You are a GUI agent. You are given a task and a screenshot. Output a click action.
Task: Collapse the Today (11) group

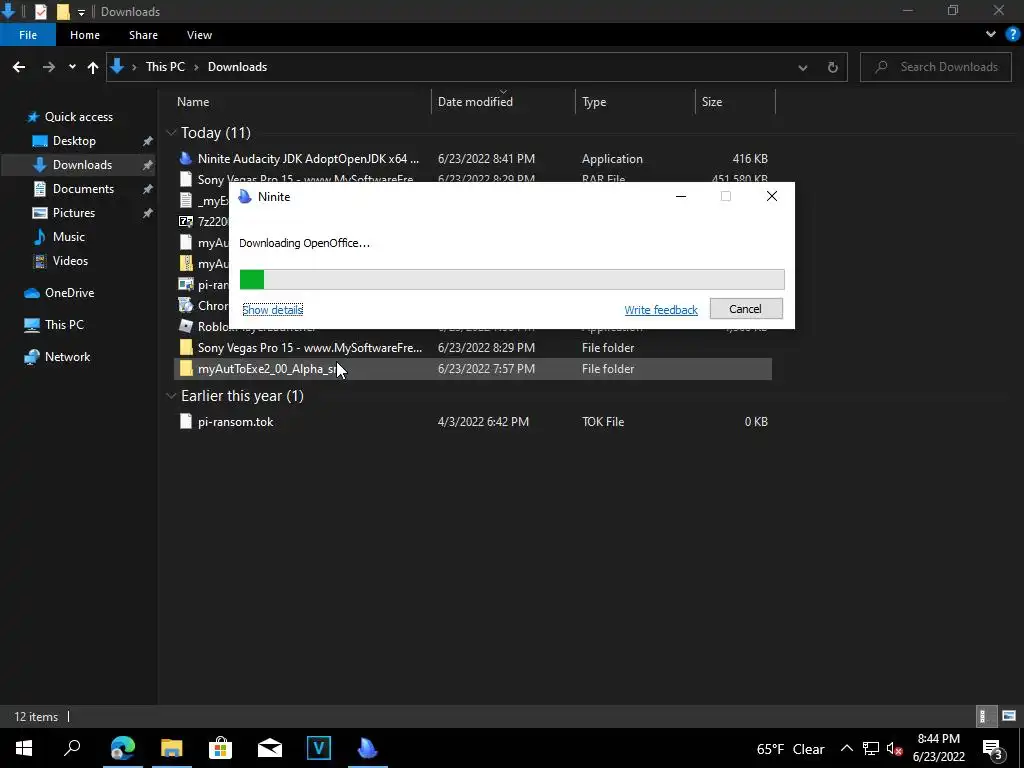tap(171, 133)
